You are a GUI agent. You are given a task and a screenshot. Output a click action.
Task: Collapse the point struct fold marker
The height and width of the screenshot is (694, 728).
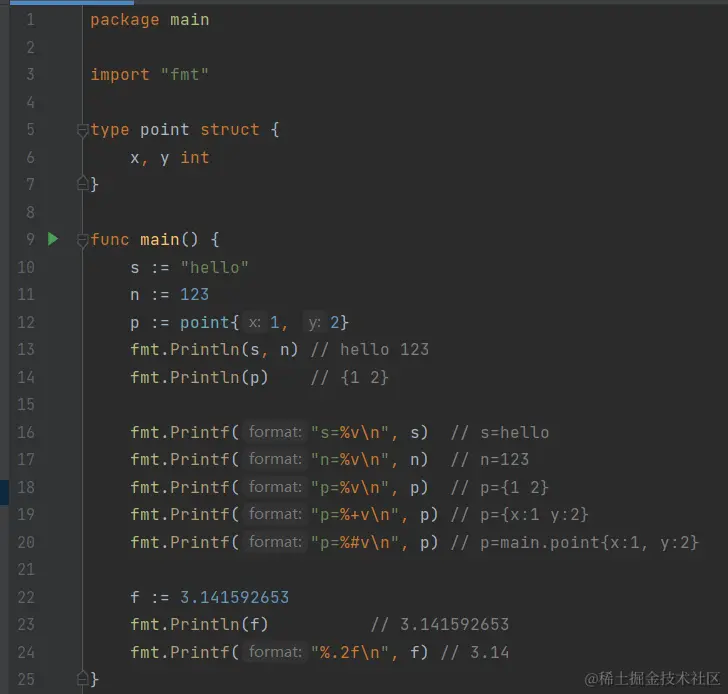[x=83, y=130]
